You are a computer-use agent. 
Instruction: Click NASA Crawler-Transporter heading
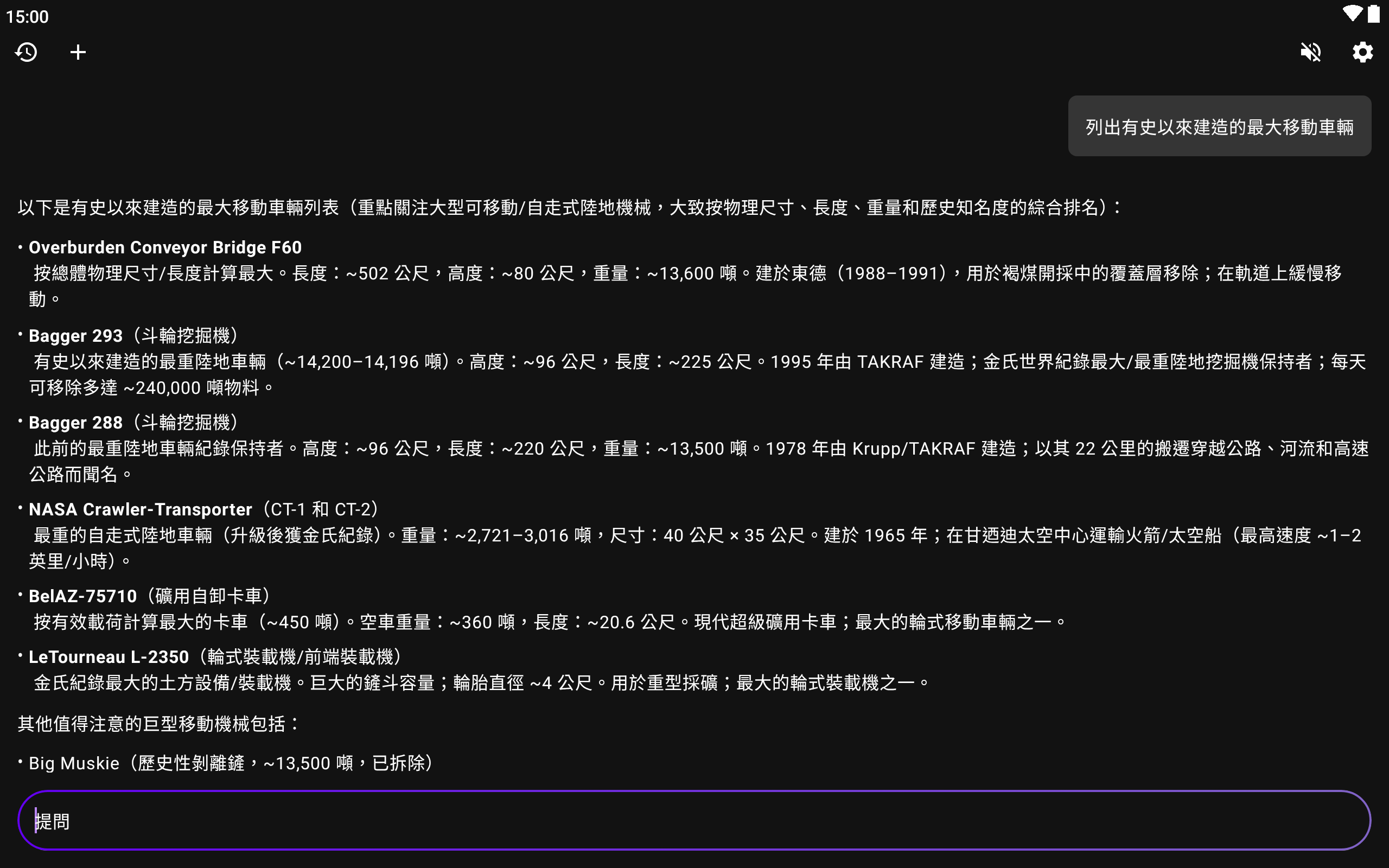(141, 509)
